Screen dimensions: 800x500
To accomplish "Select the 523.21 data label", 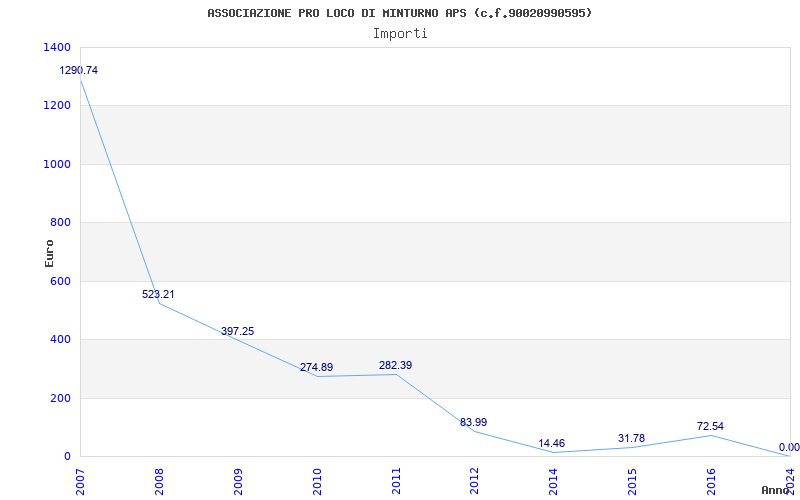I will click(x=158, y=294).
